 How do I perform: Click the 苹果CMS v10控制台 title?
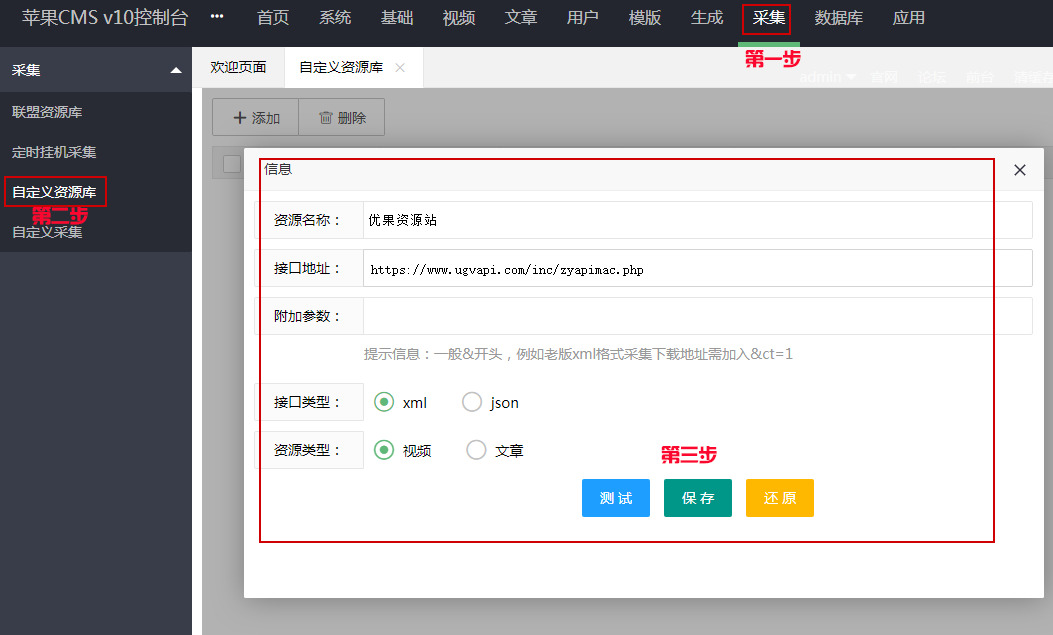point(105,17)
